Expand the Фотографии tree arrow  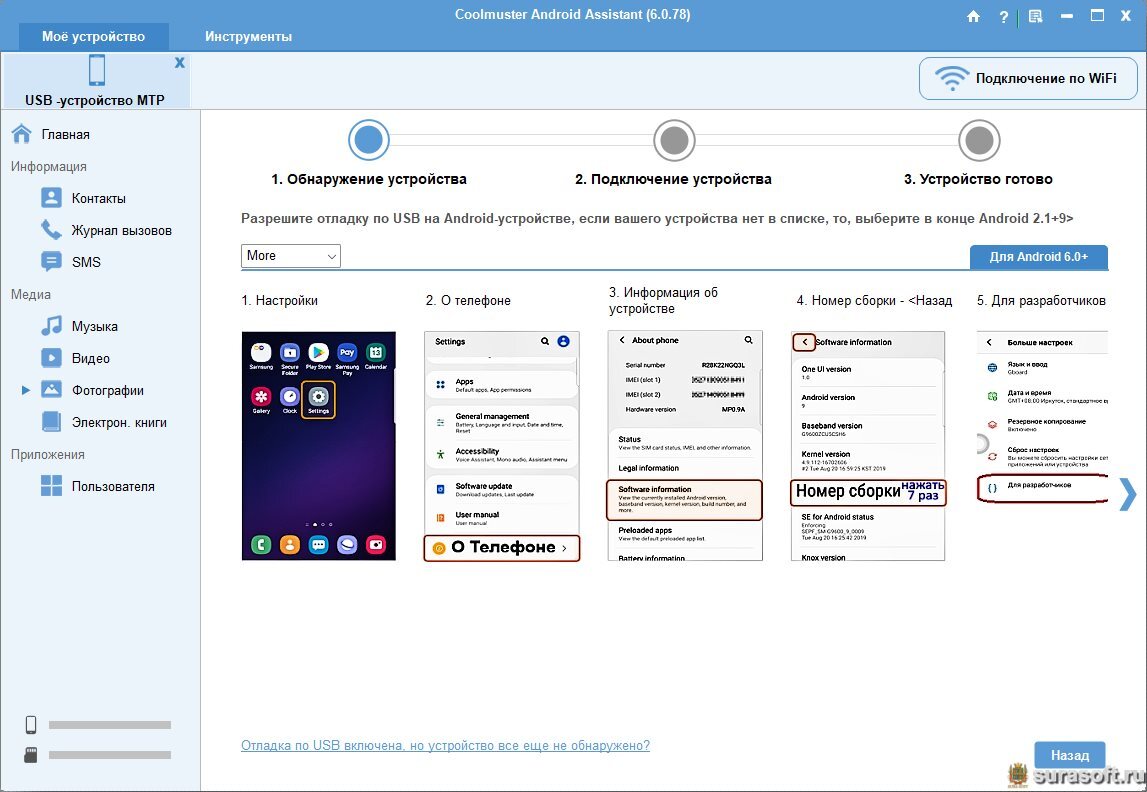pos(26,390)
